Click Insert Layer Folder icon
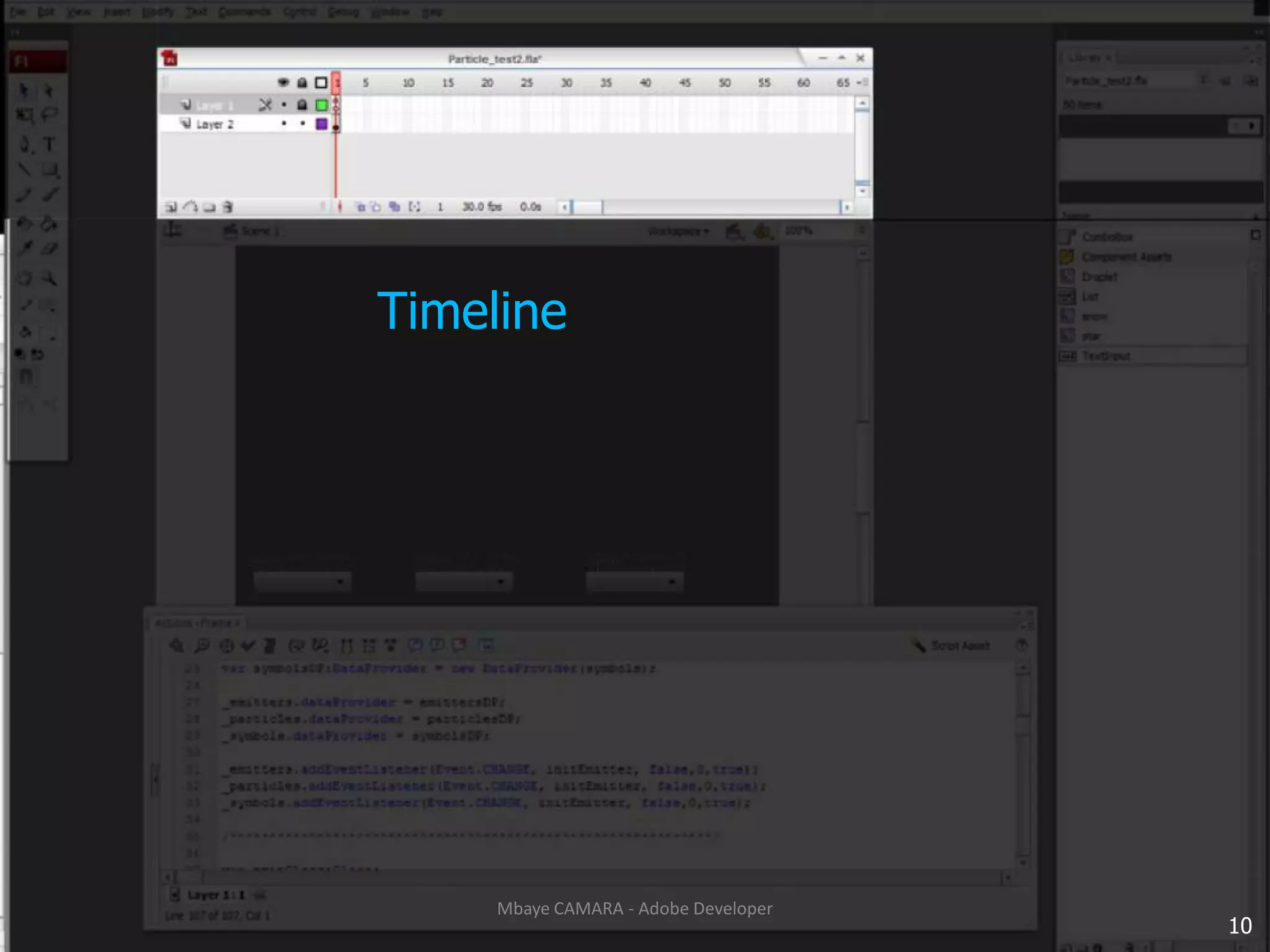Screen dimensions: 1270x952 [210, 207]
